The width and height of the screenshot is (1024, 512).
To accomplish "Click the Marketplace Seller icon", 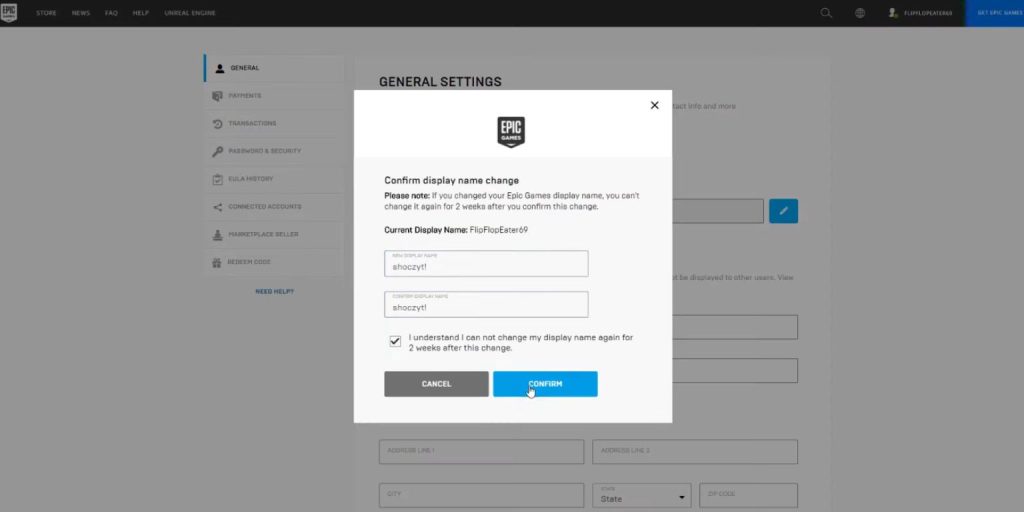I will [x=217, y=234].
